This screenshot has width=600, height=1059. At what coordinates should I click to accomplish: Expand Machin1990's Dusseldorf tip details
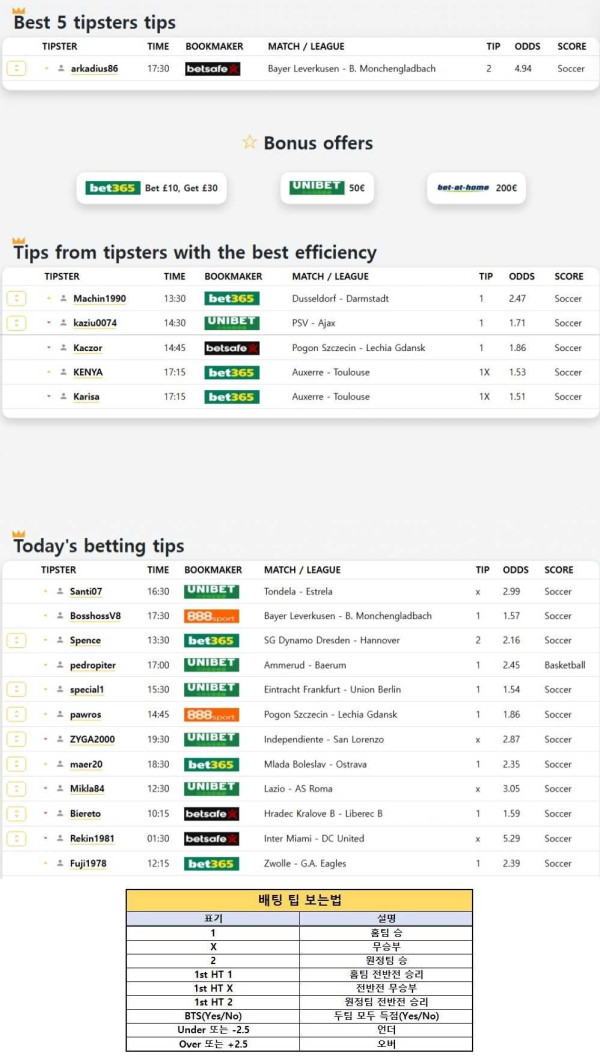pos(16,298)
